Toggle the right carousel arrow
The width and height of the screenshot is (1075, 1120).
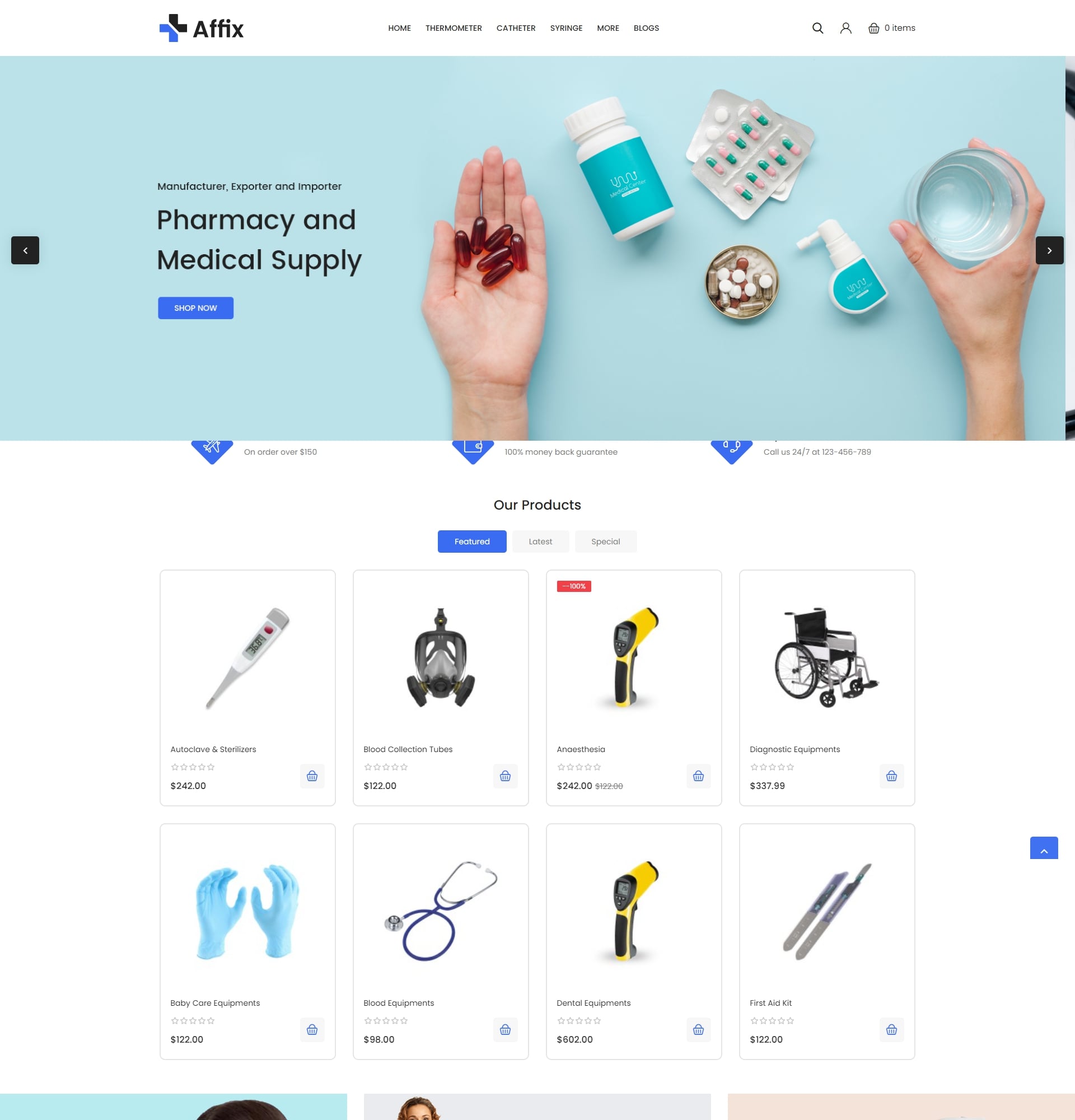pos(1050,250)
